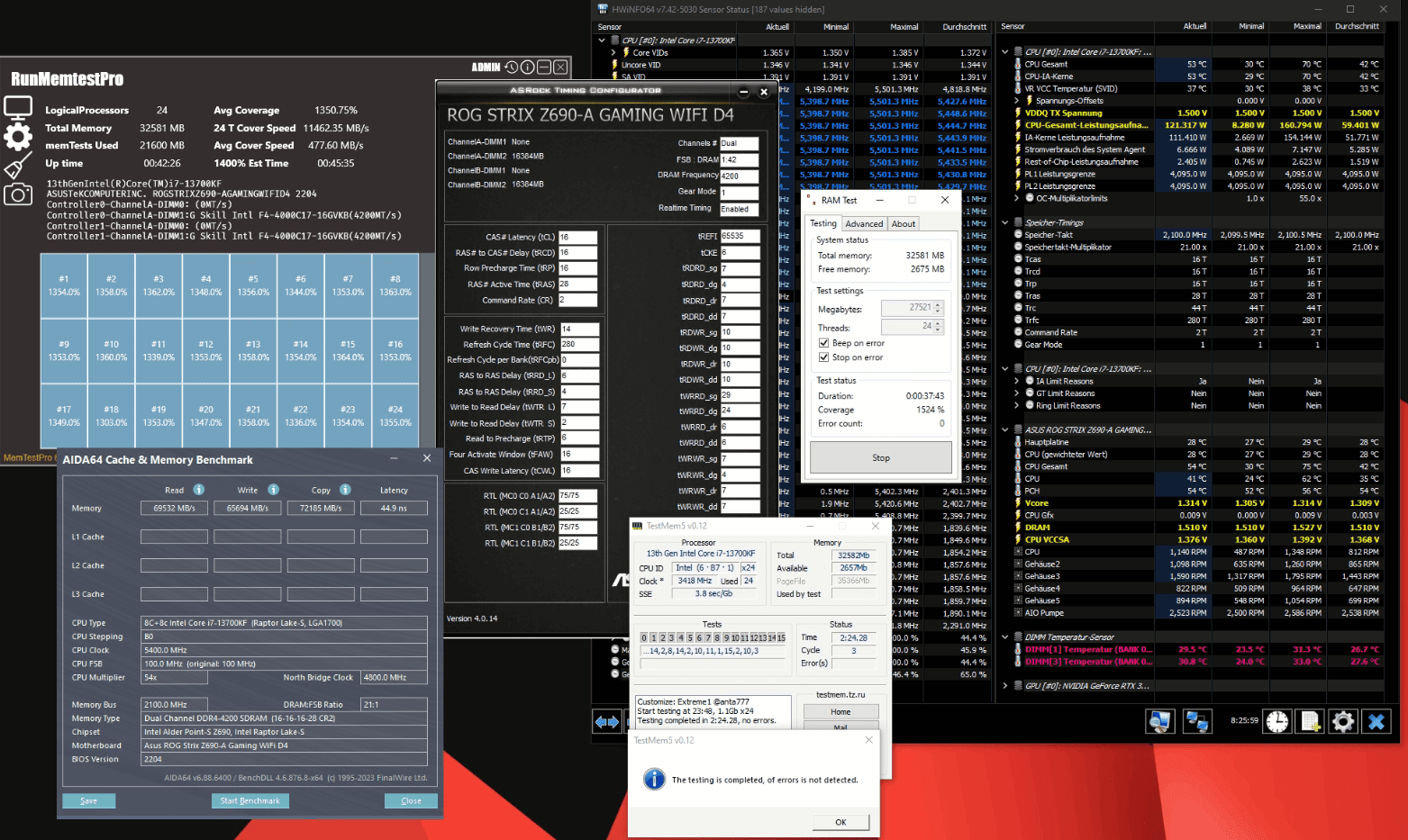Collapse DIMM Temperatur-Sensor group

(1006, 637)
